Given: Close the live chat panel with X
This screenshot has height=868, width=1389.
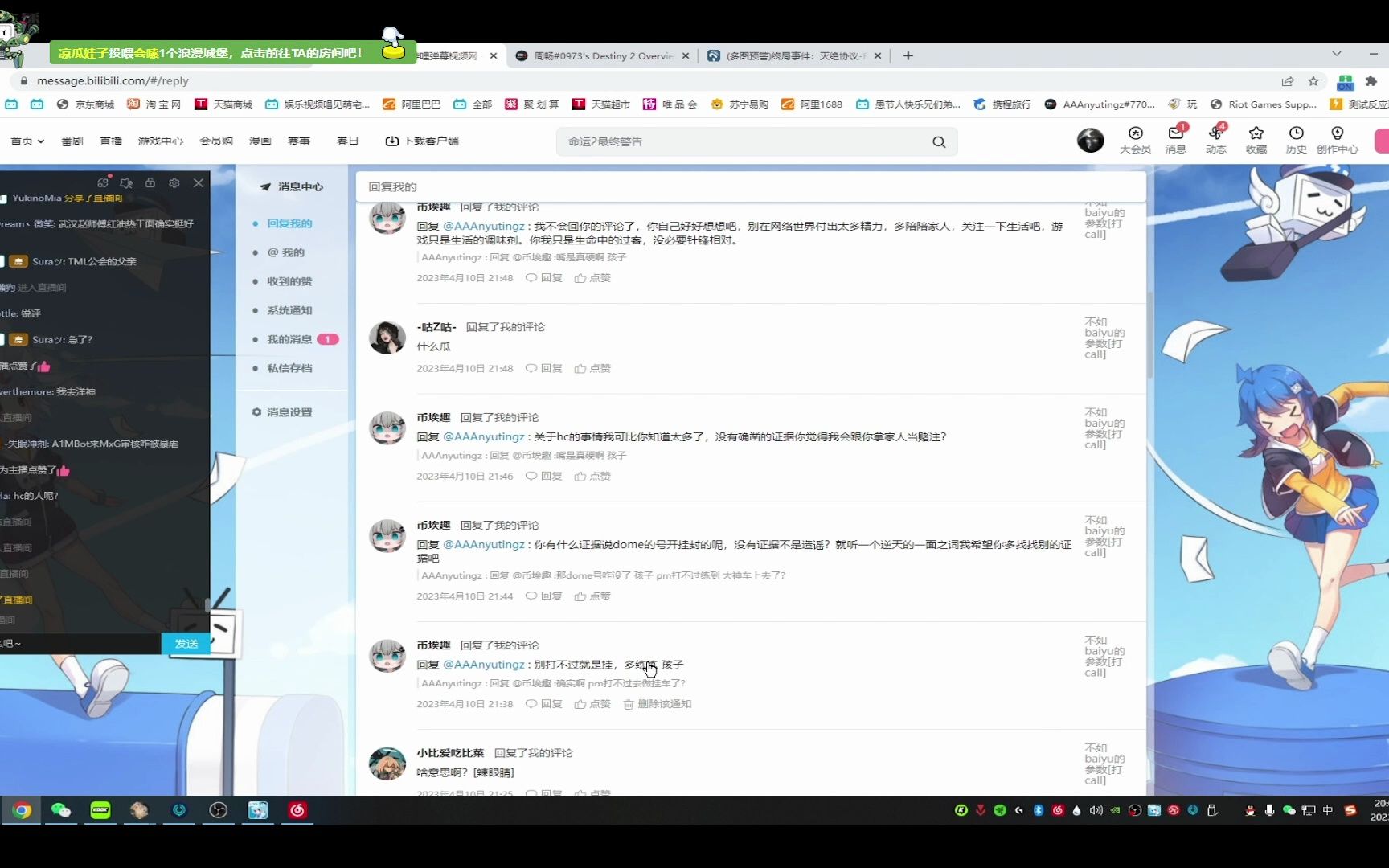Looking at the screenshot, I should [199, 183].
